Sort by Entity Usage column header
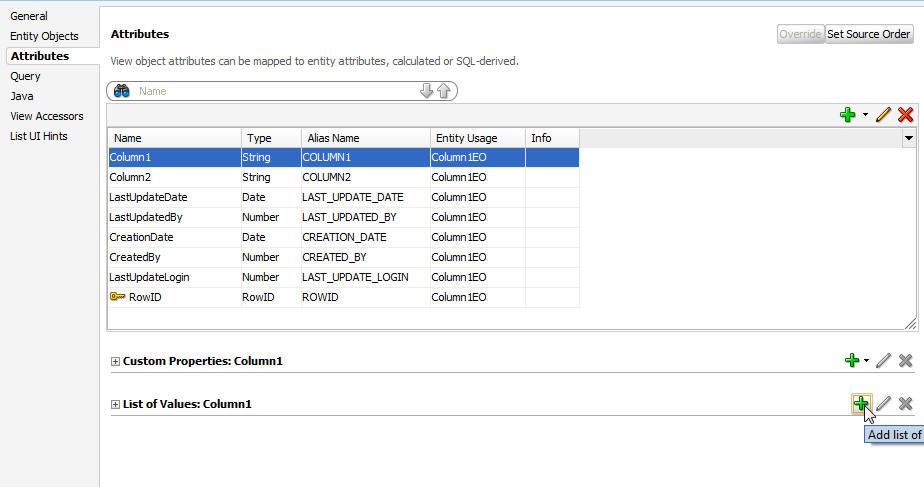 [477, 138]
